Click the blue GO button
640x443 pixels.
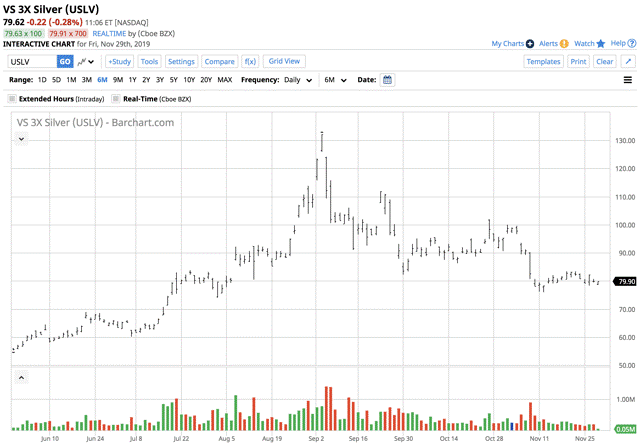[65, 62]
